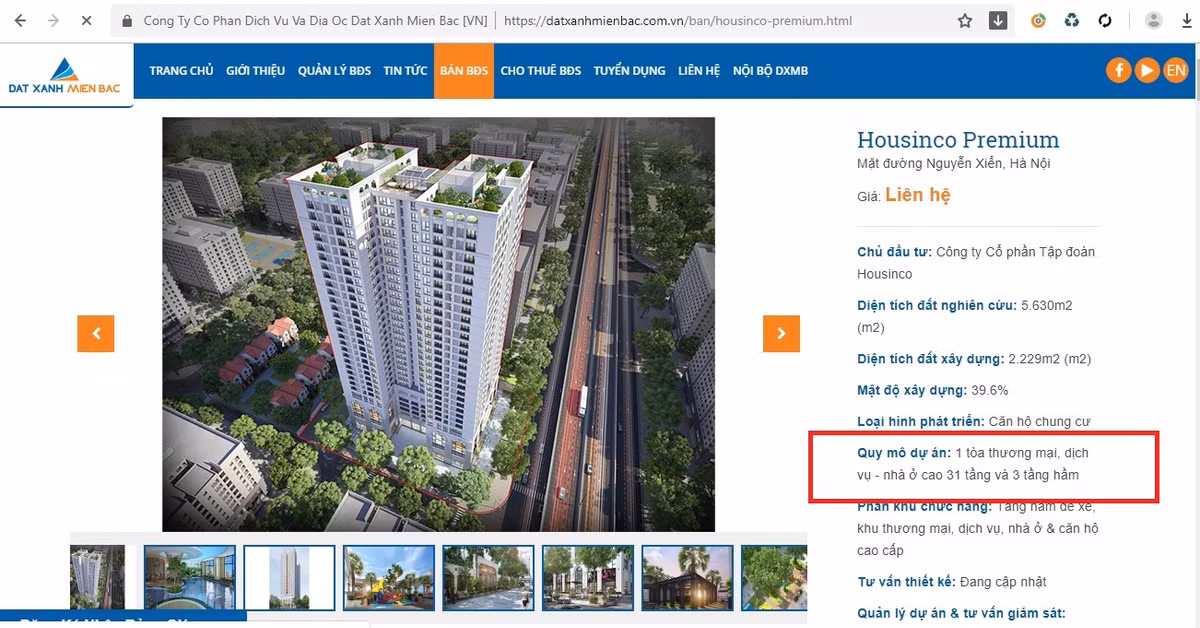Reload the page with the refresh icon
1200x628 pixels.
(x=1105, y=19)
